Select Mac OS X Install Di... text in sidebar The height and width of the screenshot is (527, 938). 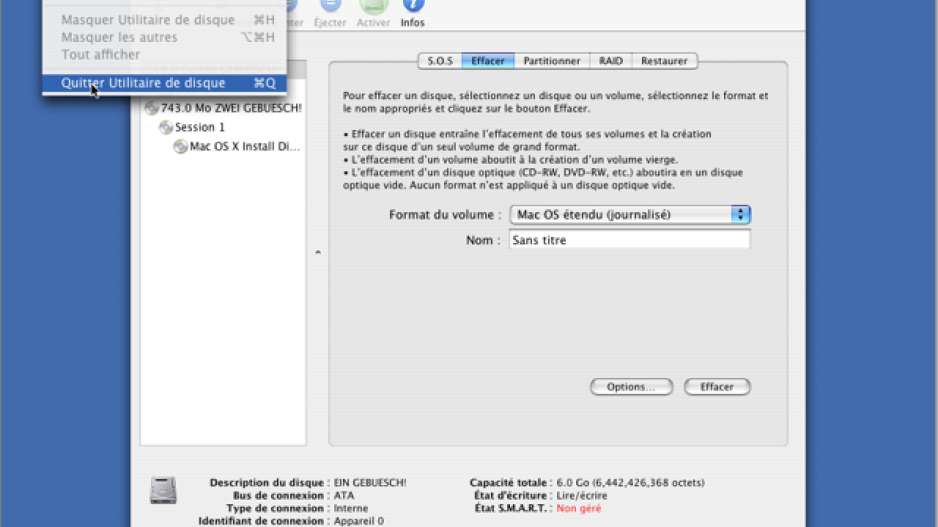(x=244, y=147)
